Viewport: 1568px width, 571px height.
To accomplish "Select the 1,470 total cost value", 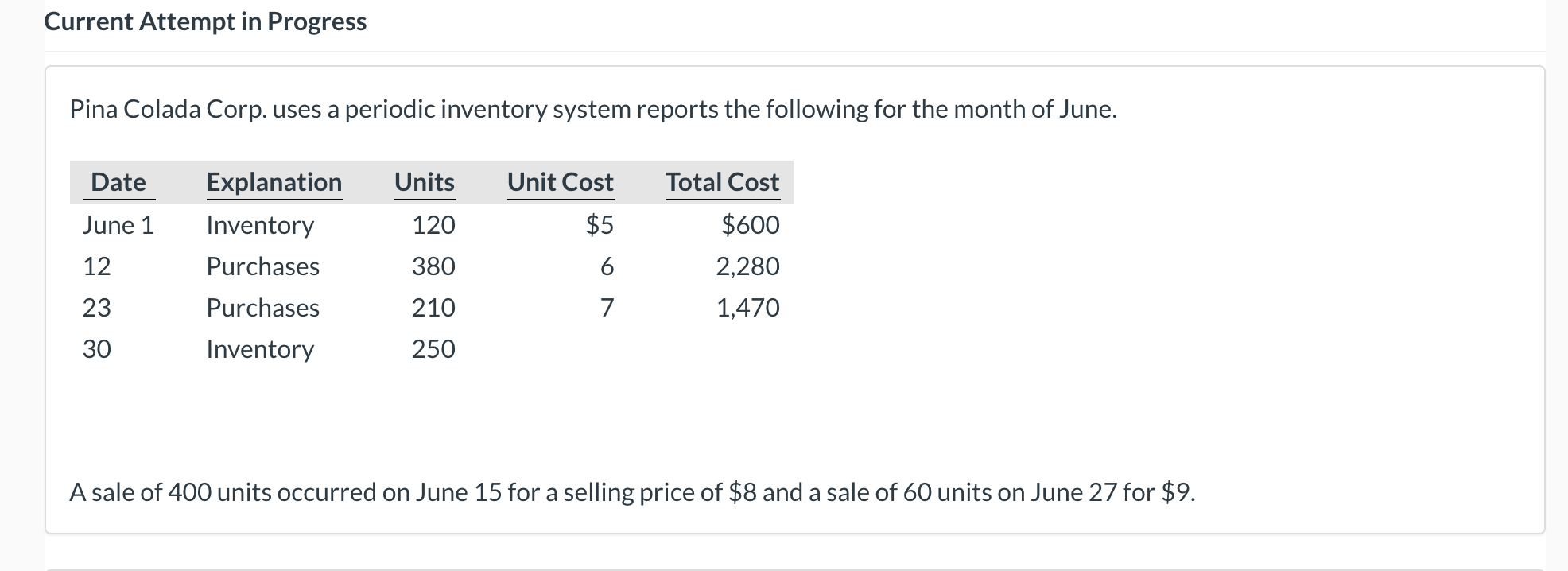I will coord(747,308).
